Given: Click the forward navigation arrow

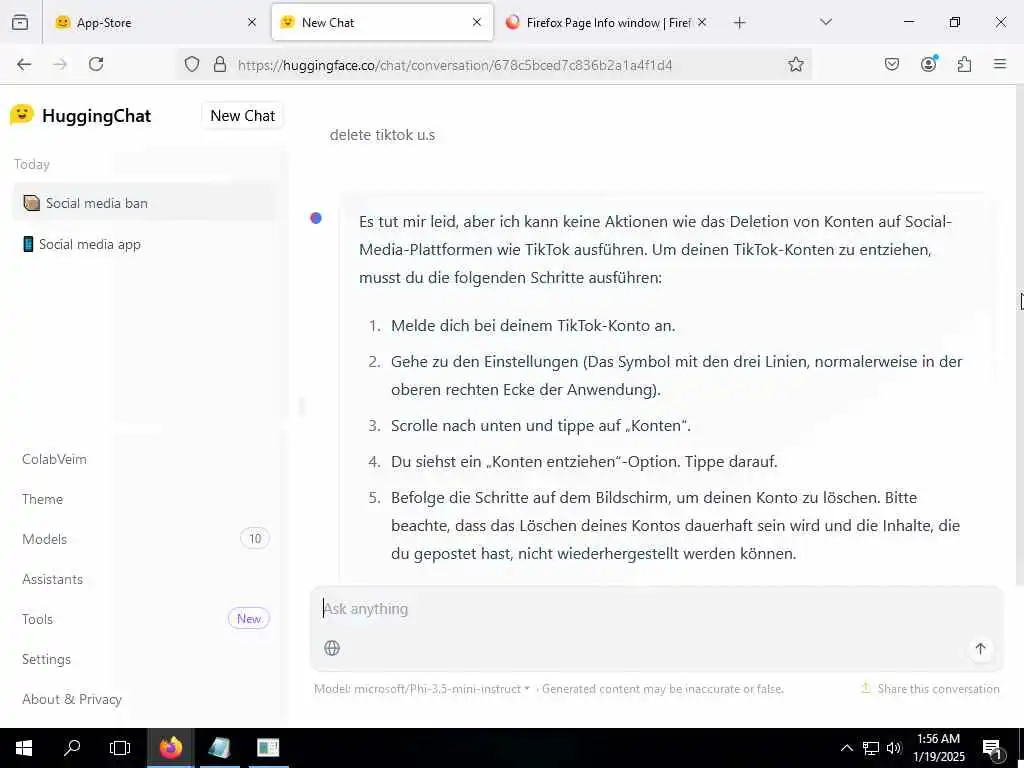Looking at the screenshot, I should (60, 64).
